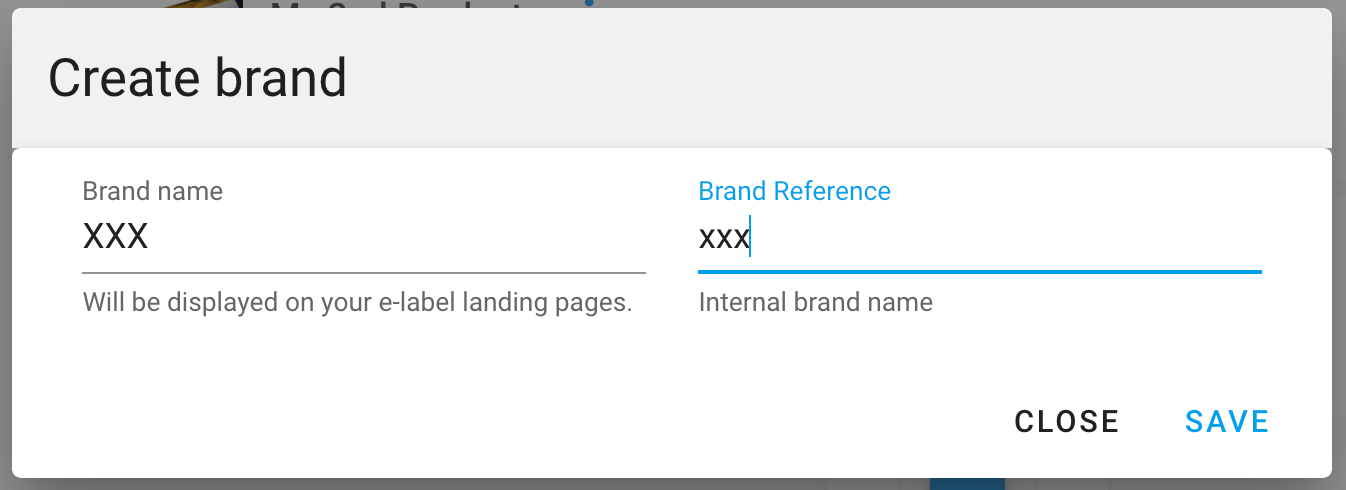Click the e-label landing pages helper text
1346x490 pixels.
pos(357,302)
